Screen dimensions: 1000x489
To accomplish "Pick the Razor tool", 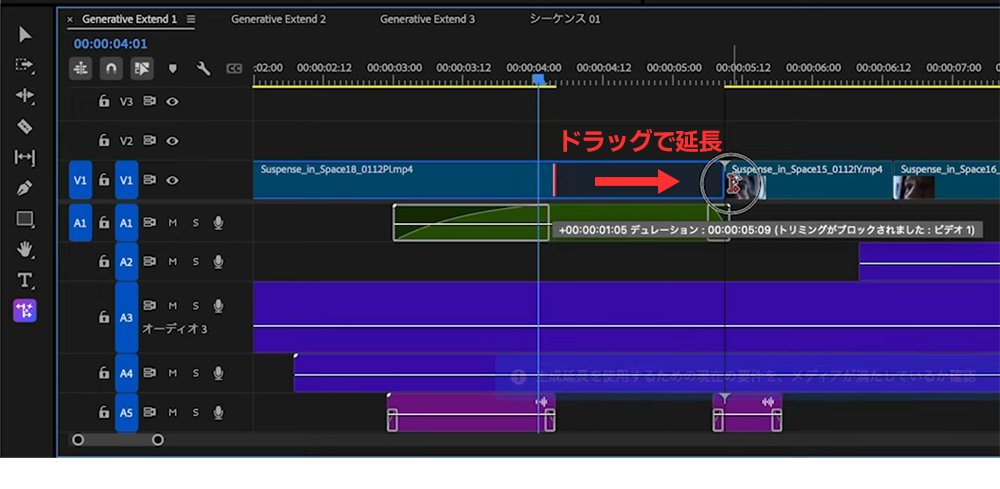I will tap(25, 127).
